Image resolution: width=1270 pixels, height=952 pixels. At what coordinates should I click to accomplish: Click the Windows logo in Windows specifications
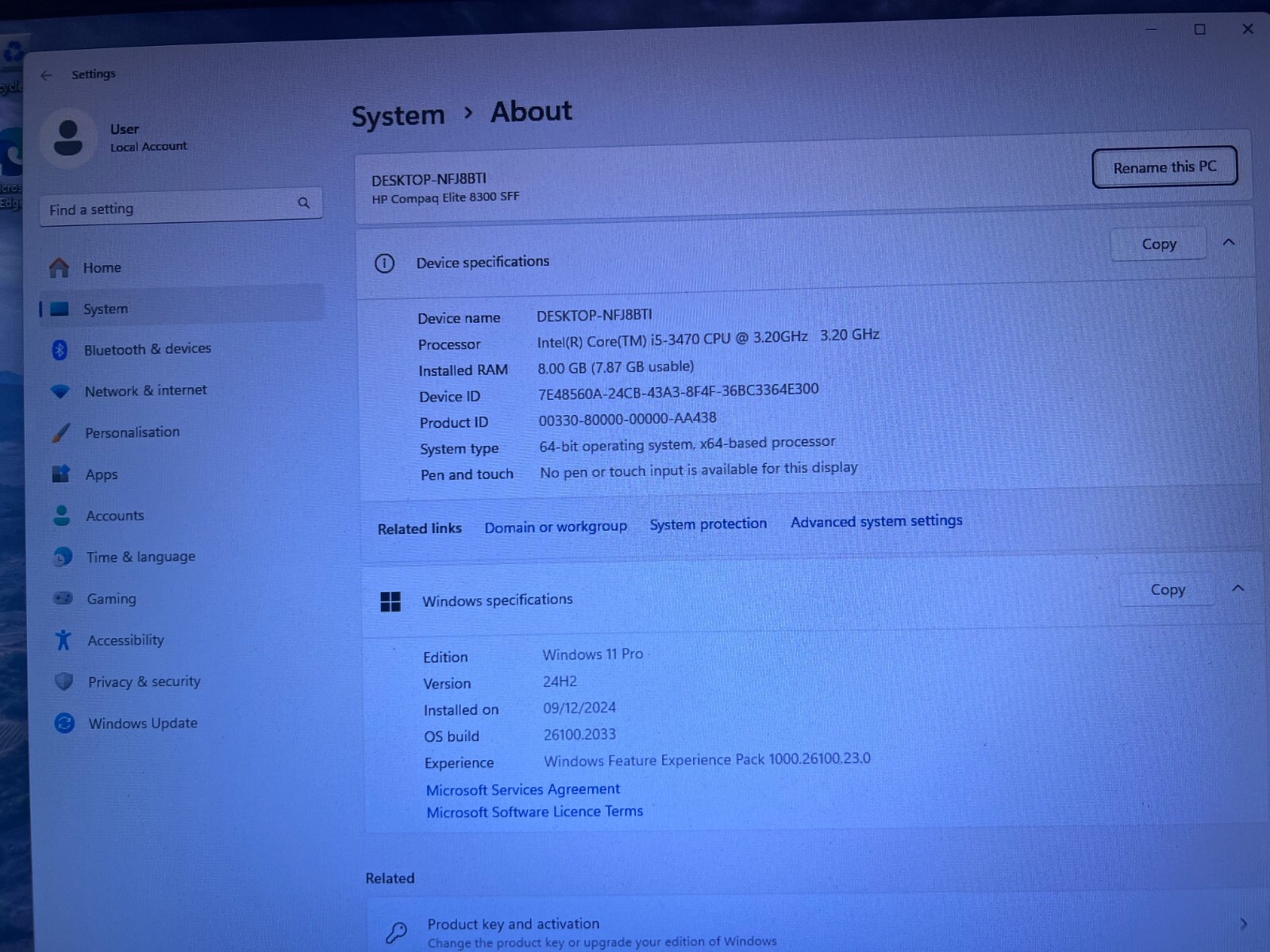391,602
